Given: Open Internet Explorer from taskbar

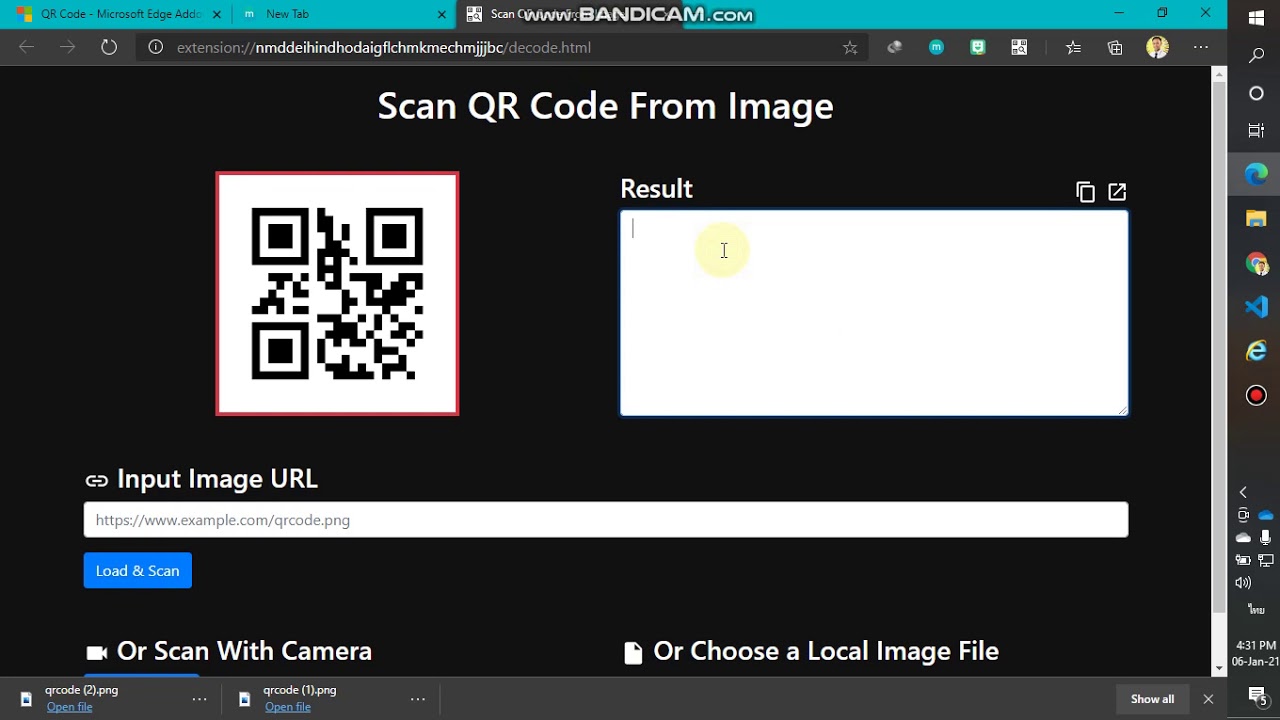Looking at the screenshot, I should (1256, 350).
